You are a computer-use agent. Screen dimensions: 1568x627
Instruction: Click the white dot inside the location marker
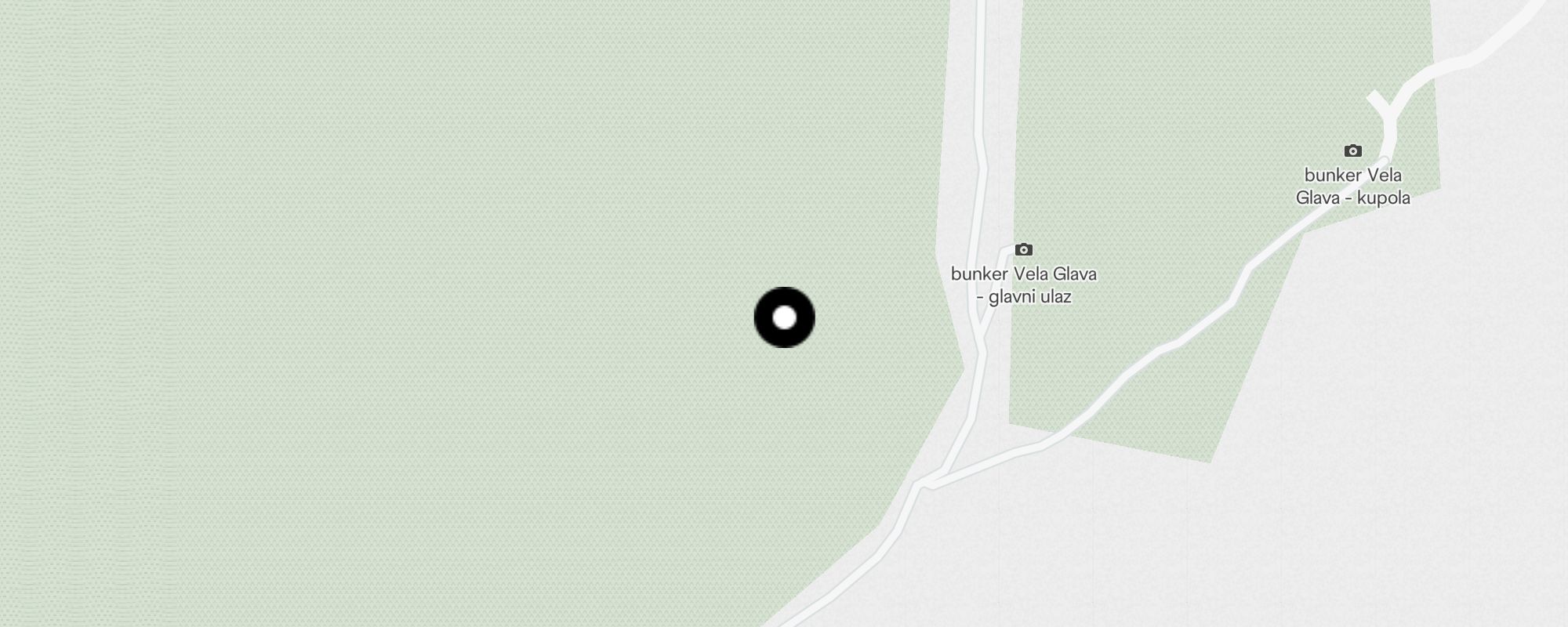784,317
